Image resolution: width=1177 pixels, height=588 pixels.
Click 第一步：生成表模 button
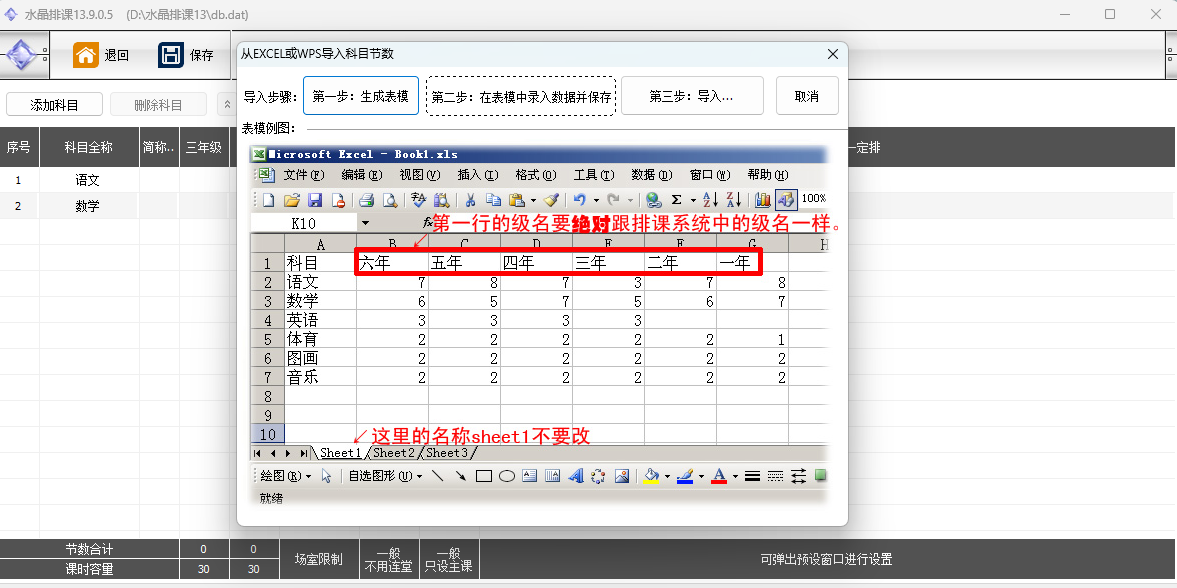click(361, 96)
